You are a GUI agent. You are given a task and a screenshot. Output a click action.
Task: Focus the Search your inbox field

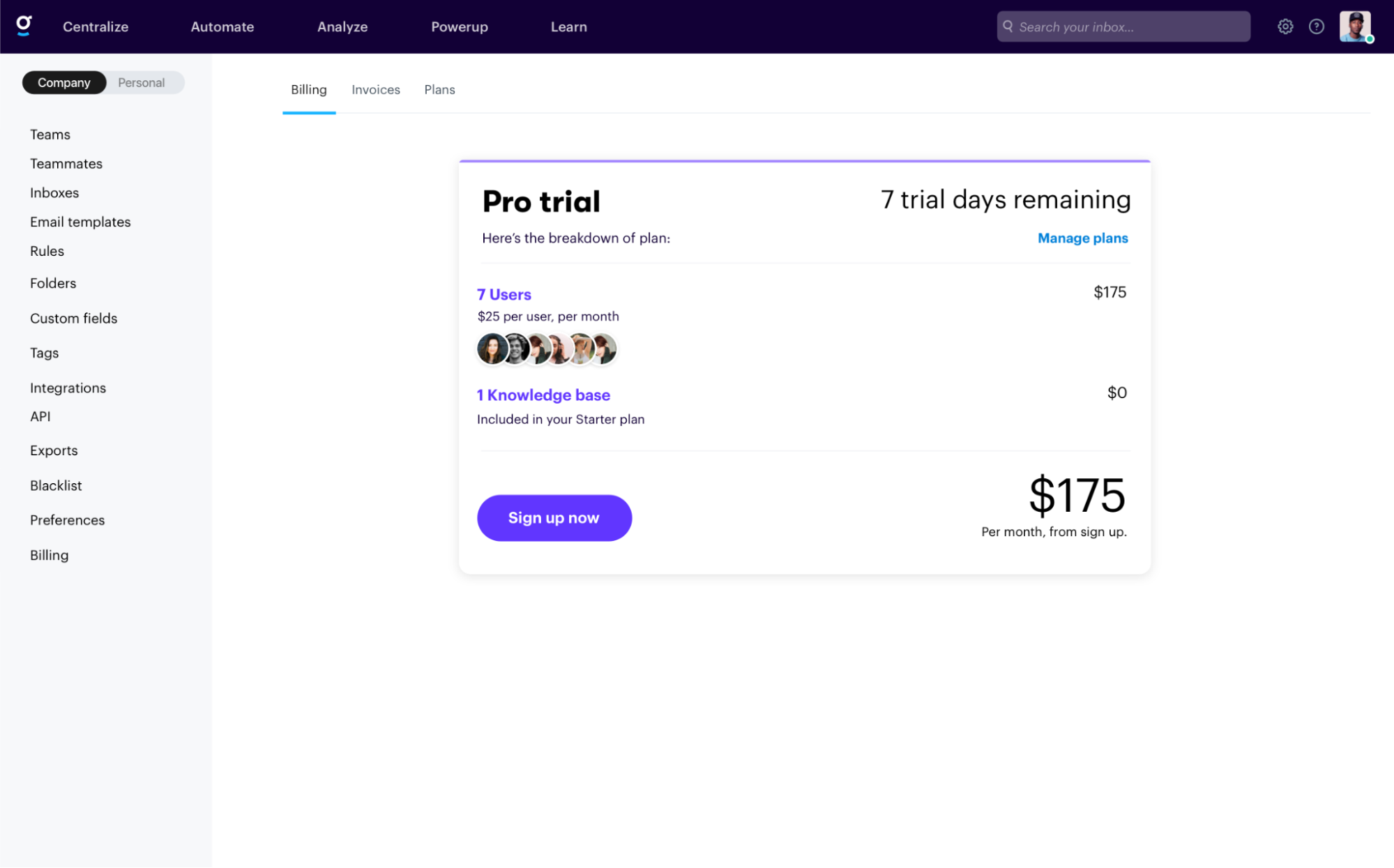coord(1130,26)
